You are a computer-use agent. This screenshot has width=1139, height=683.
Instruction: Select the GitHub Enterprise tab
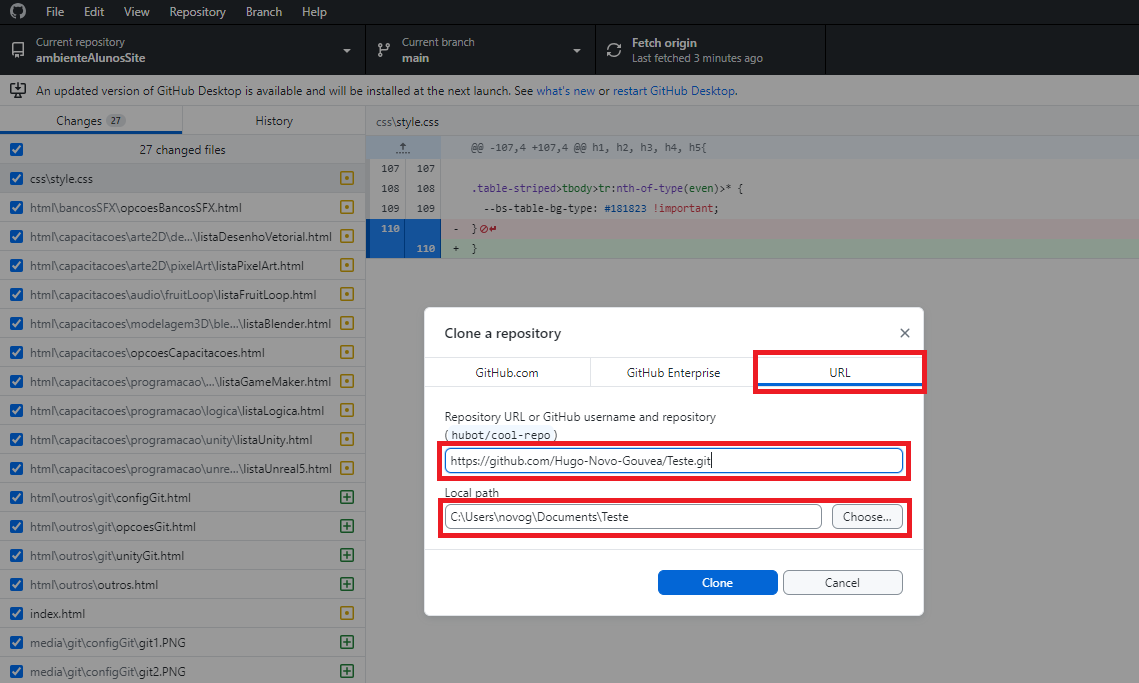pos(673,373)
